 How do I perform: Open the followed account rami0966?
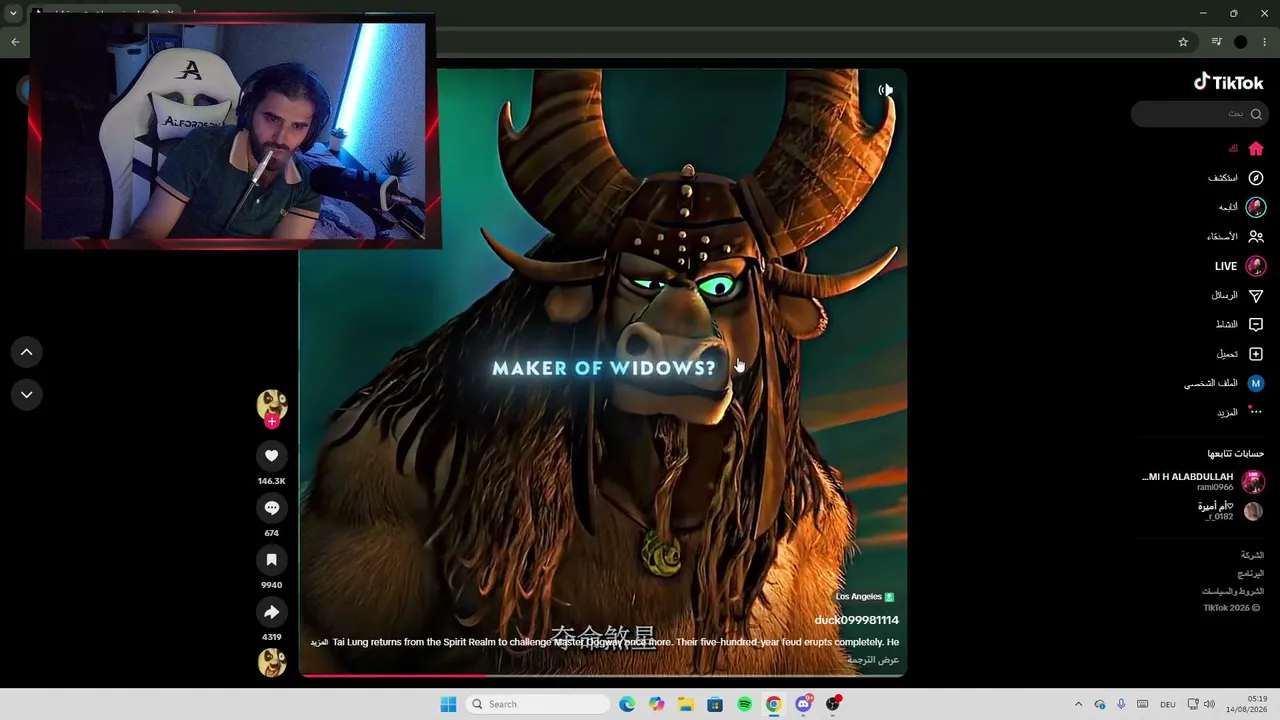pyautogui.click(x=1203, y=482)
